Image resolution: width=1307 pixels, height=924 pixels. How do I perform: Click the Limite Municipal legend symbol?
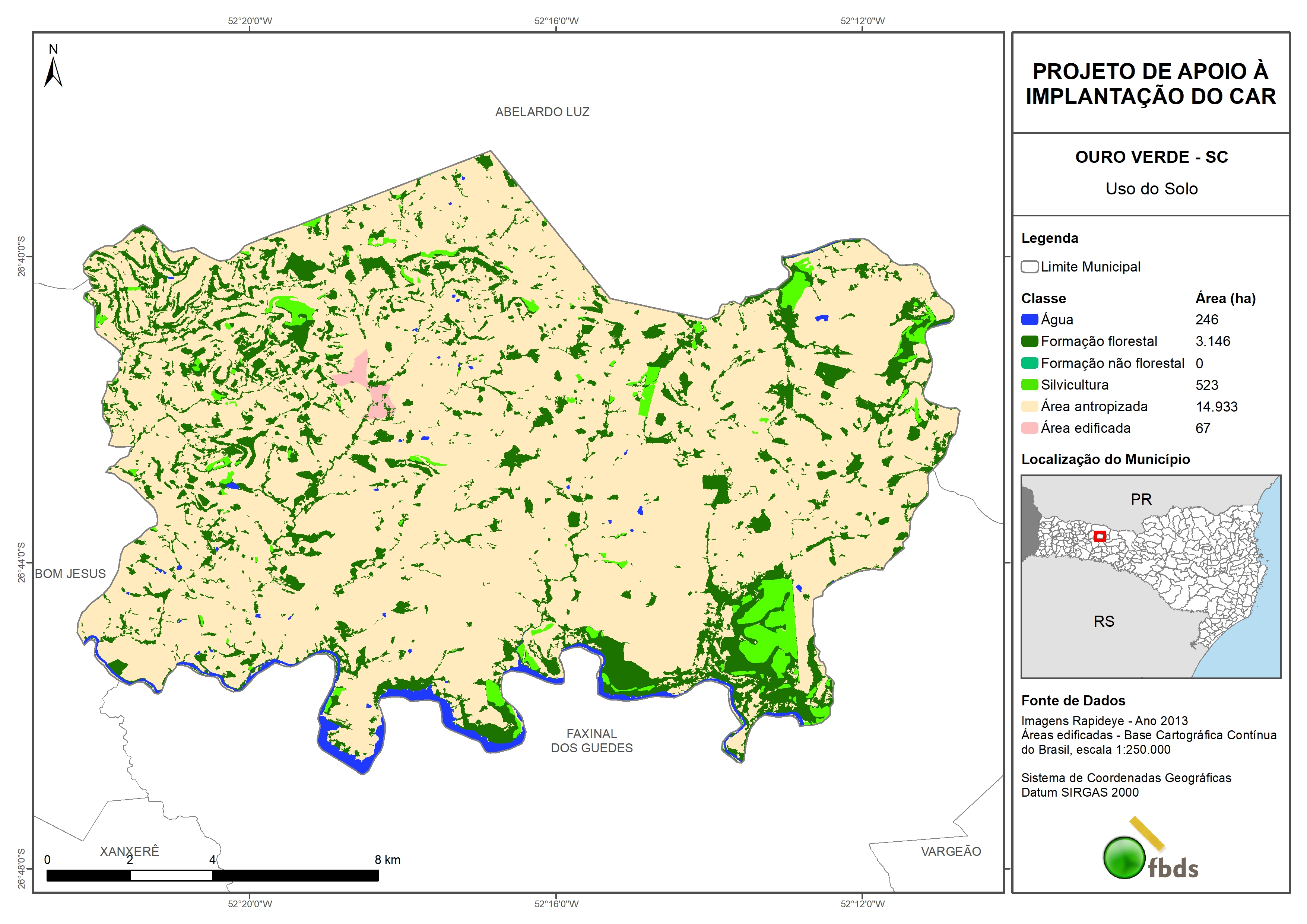pyautogui.click(x=1029, y=266)
